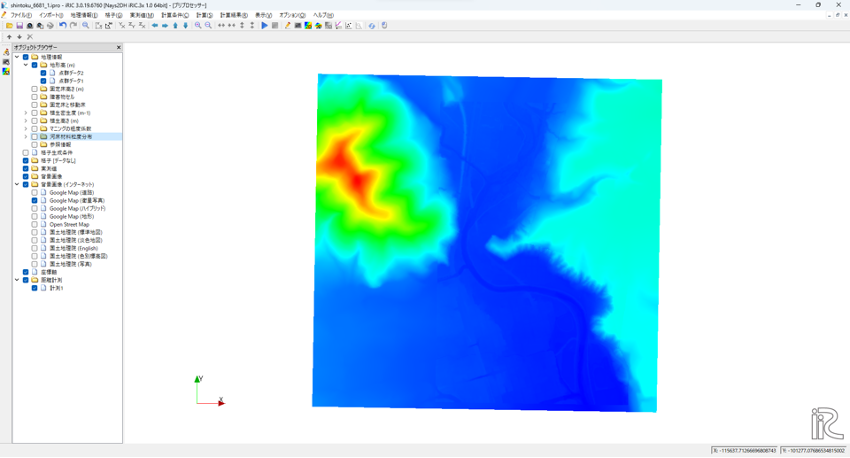Open the pre-processor pencil toolbar icon
The height and width of the screenshot is (458, 850).
tap(287, 25)
